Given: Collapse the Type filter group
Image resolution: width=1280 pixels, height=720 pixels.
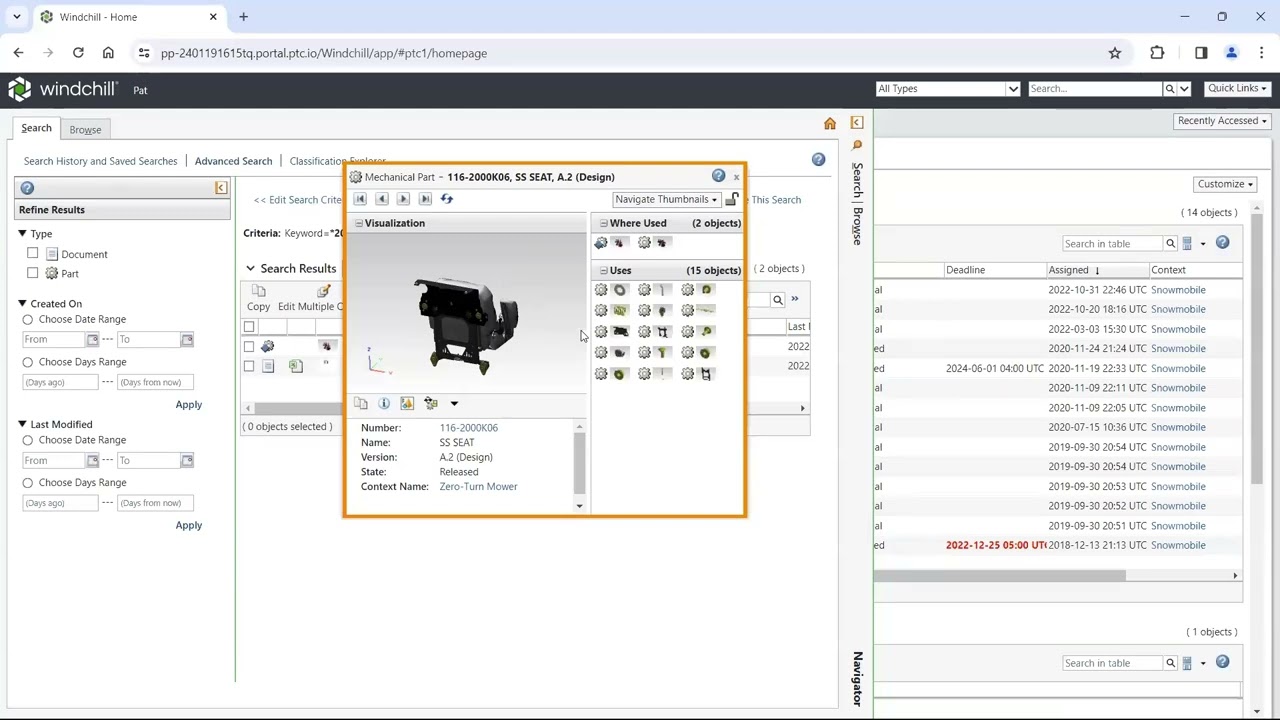Looking at the screenshot, I should coord(22,234).
